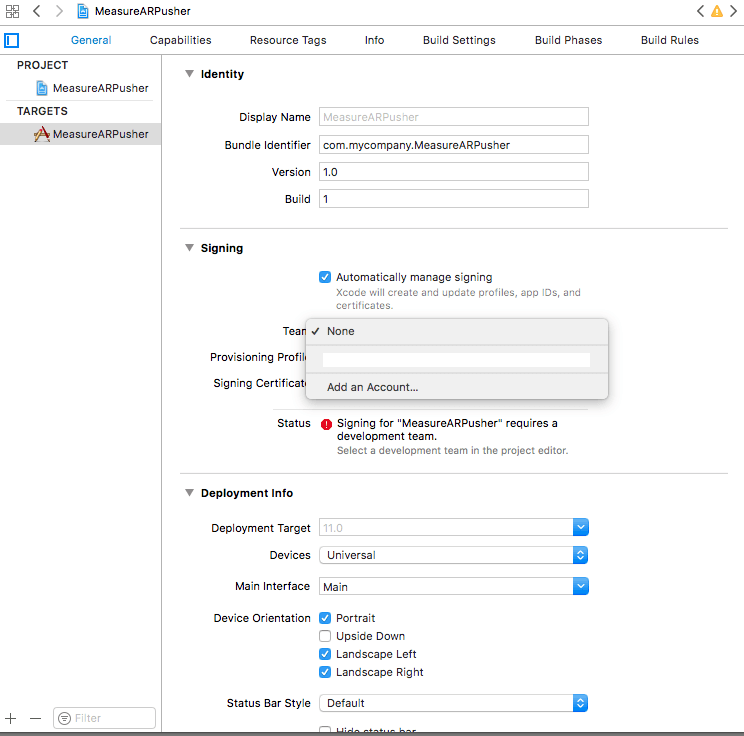Click the plus icon to add target
744x736 pixels.
click(x=11, y=718)
